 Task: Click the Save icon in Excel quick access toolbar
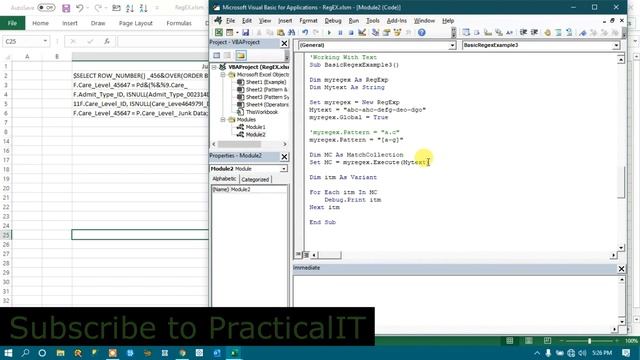pos(66,8)
